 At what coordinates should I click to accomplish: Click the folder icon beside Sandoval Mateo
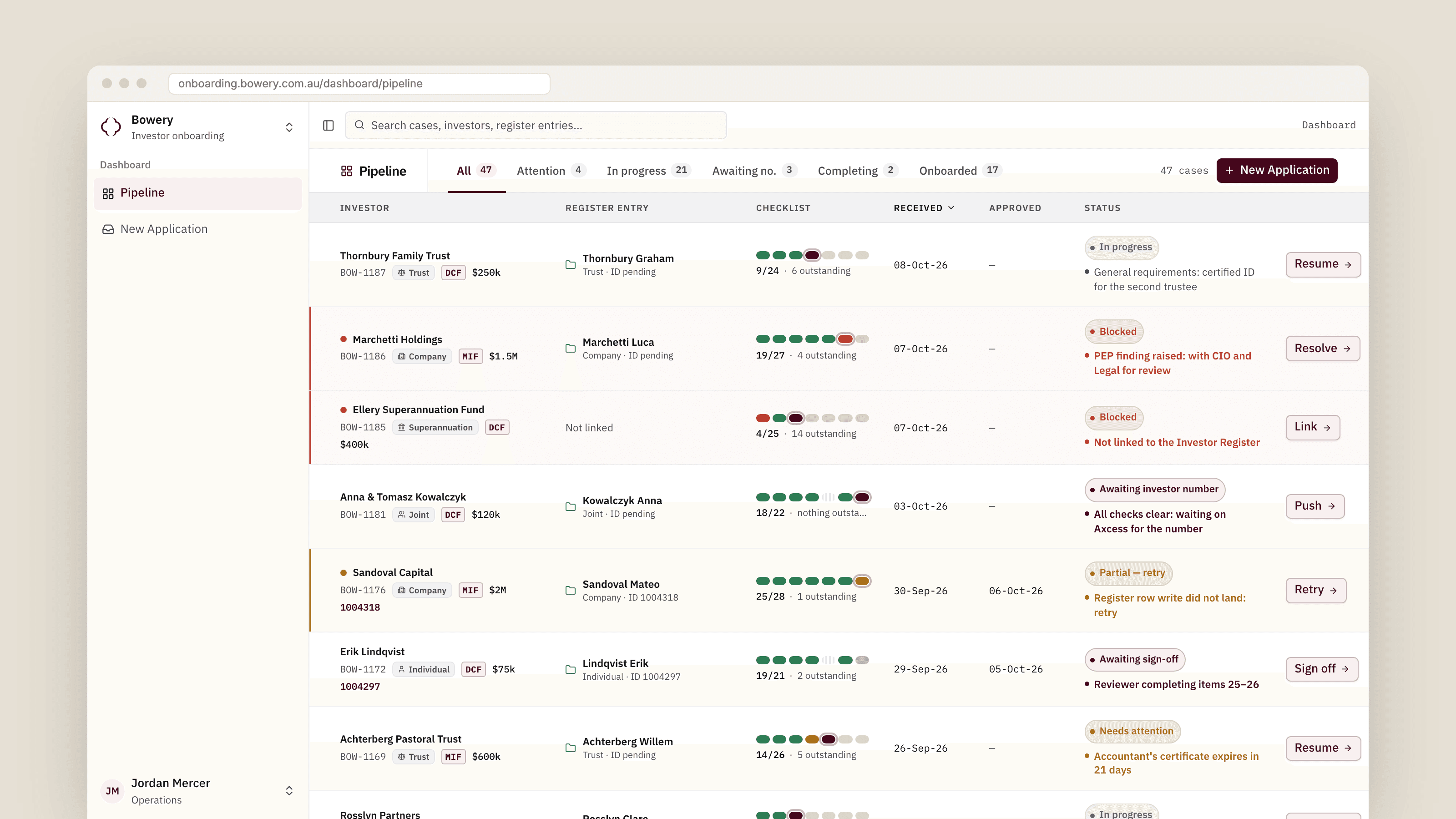[571, 590]
